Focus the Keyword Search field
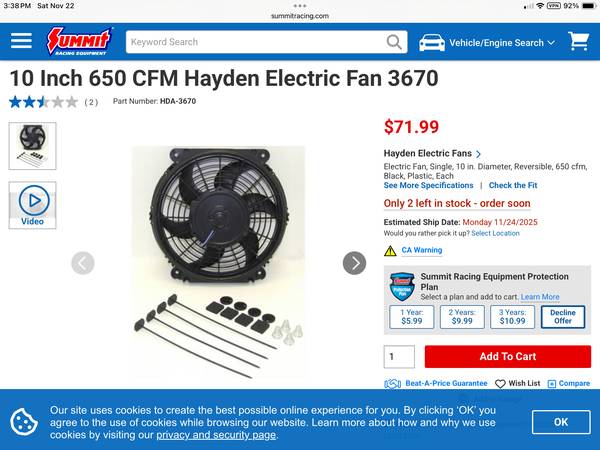The image size is (600, 450). coord(255,42)
